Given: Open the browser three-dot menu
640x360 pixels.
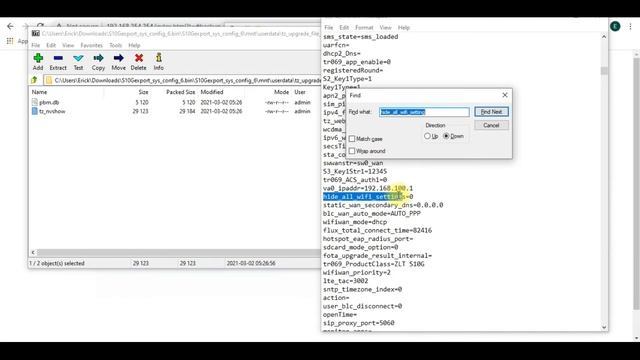Looking at the screenshot, I should tap(631, 27).
